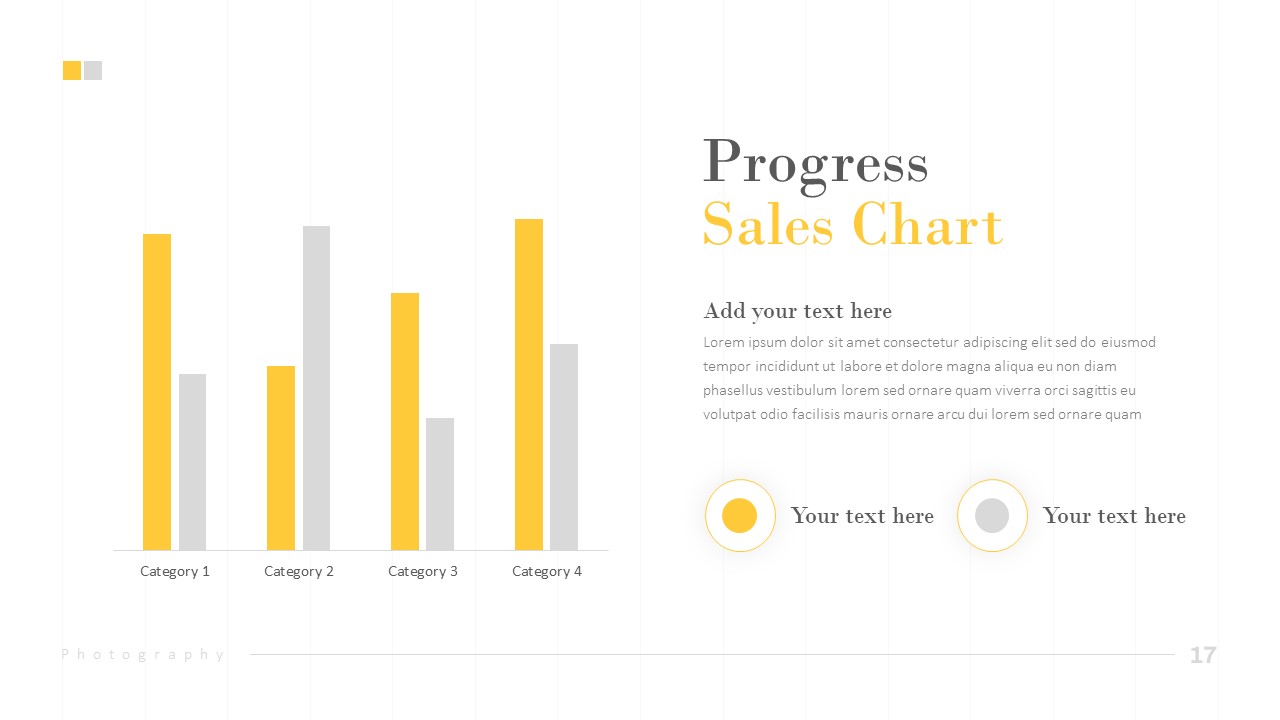
Task: Click the Category 3 axis label
Action: [x=423, y=571]
